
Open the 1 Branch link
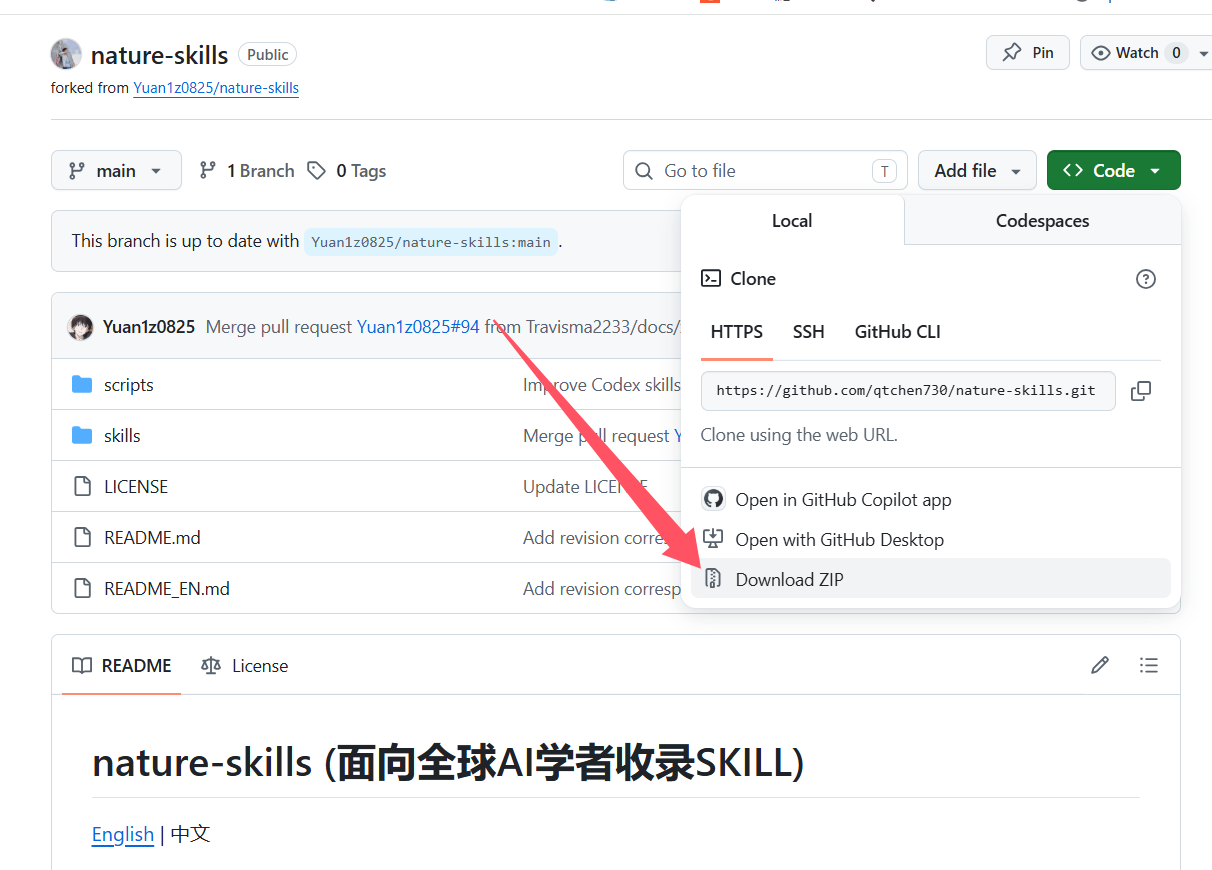tap(247, 171)
